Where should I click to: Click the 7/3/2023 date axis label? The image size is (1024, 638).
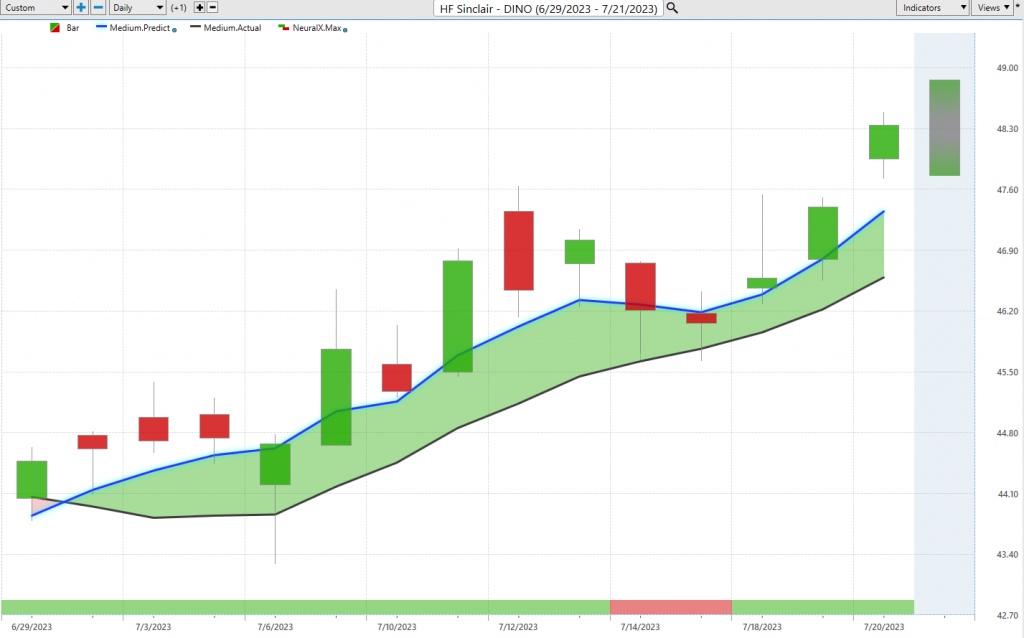pyautogui.click(x=153, y=627)
